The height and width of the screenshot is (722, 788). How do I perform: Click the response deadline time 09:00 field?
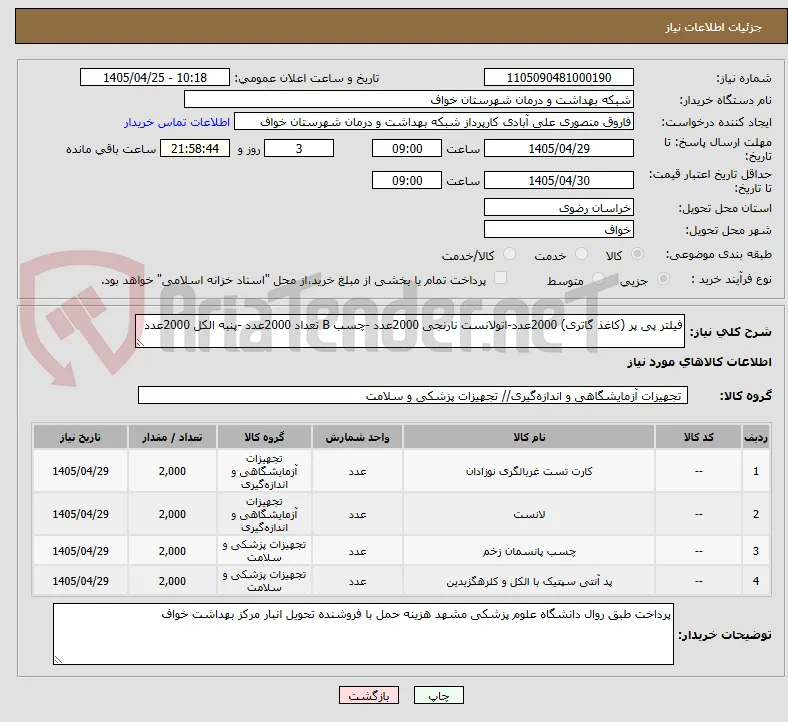coord(407,149)
